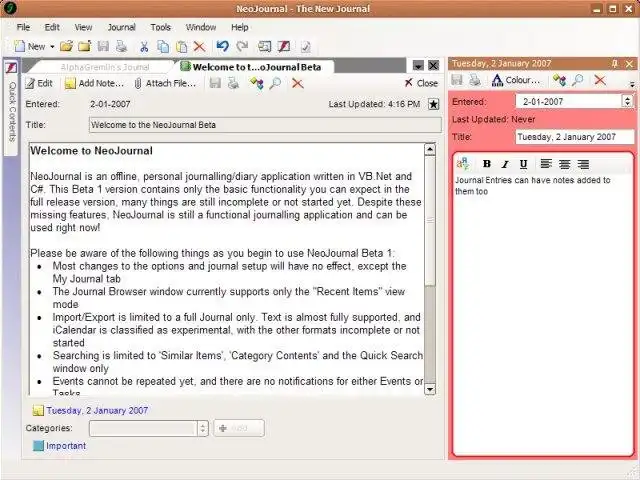640x480 pixels.
Task: Click the Copy icon in main toolbar
Action: (163, 47)
